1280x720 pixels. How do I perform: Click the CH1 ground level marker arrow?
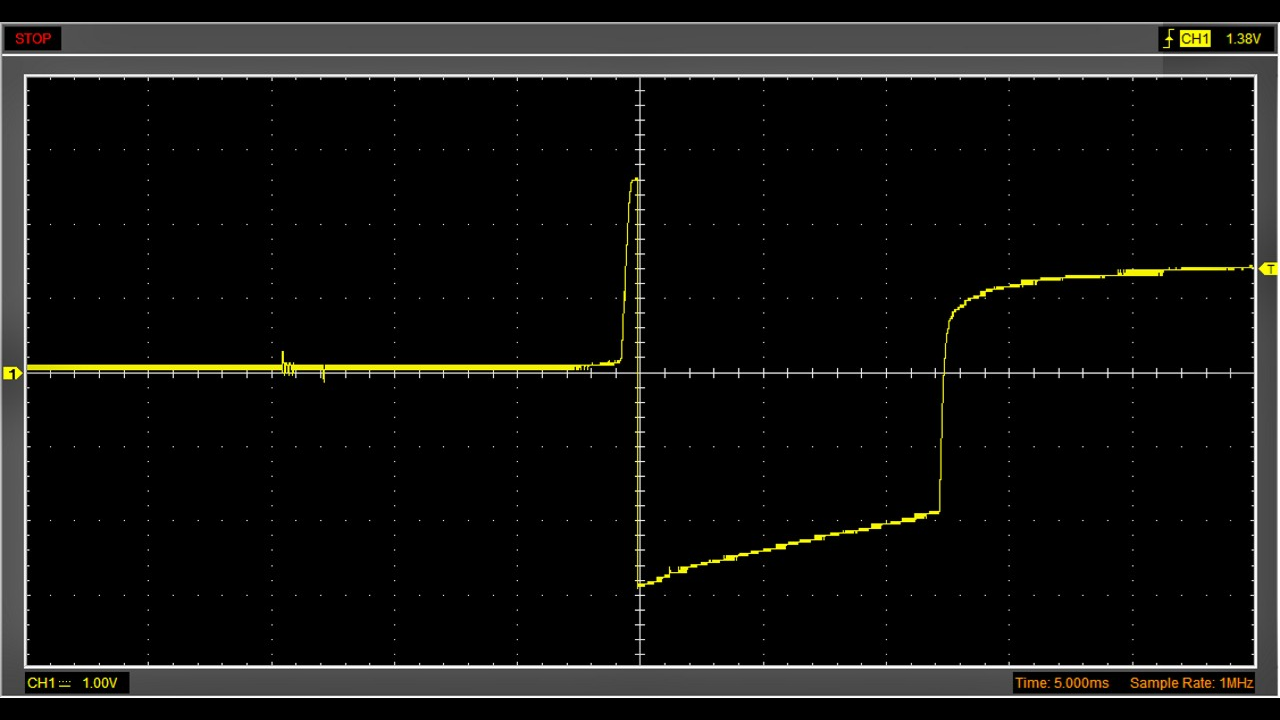[12, 373]
